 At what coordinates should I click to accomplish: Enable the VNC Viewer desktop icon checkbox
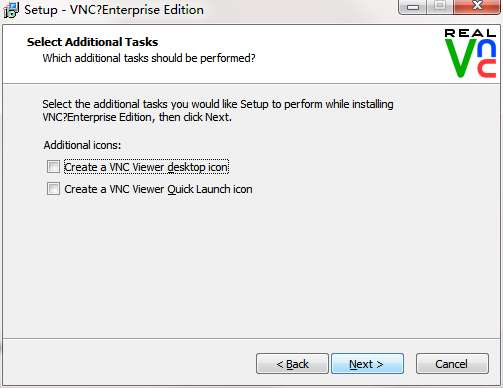click(53, 167)
